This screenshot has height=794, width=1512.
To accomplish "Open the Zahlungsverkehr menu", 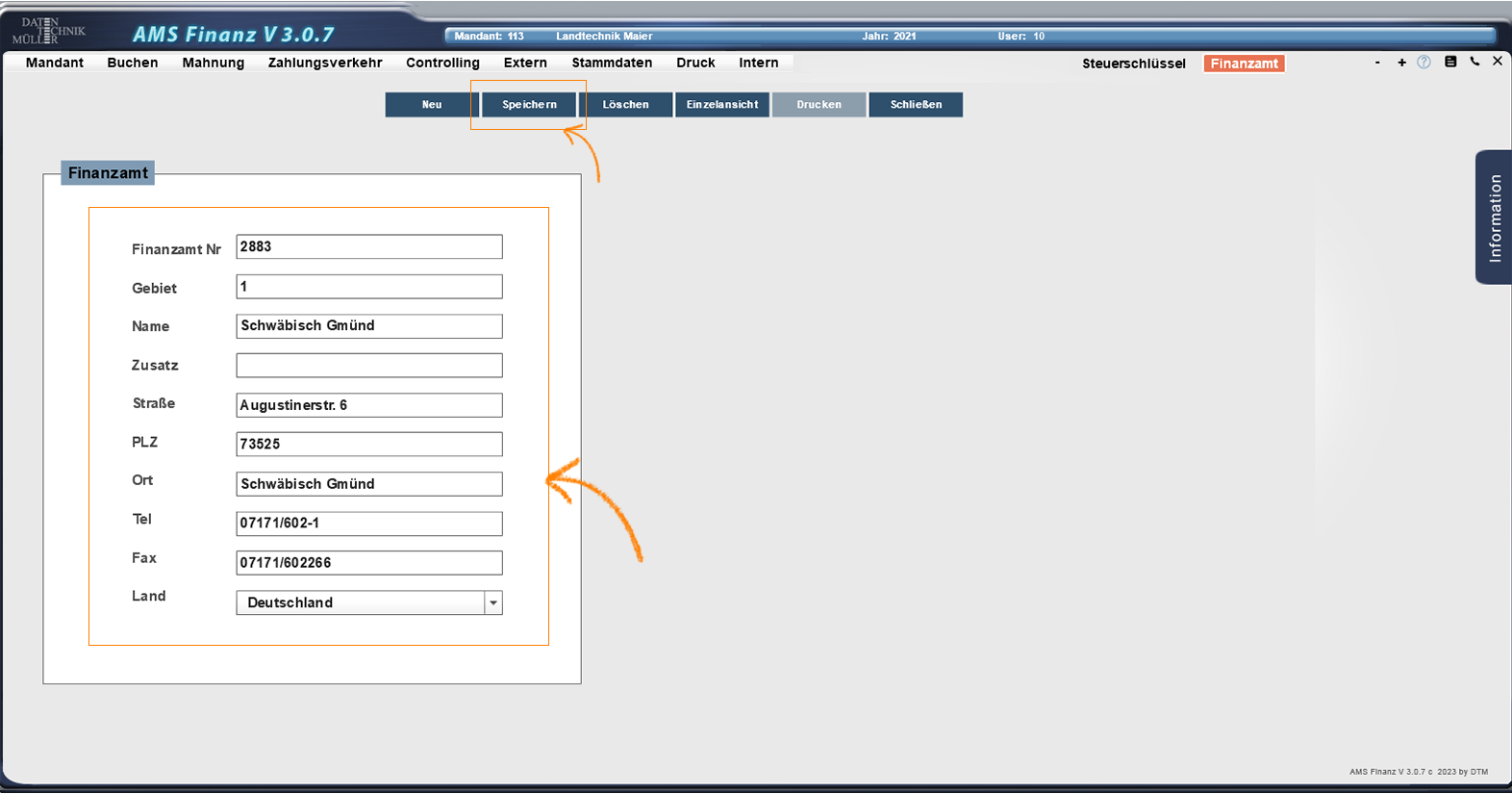I will pos(325,63).
